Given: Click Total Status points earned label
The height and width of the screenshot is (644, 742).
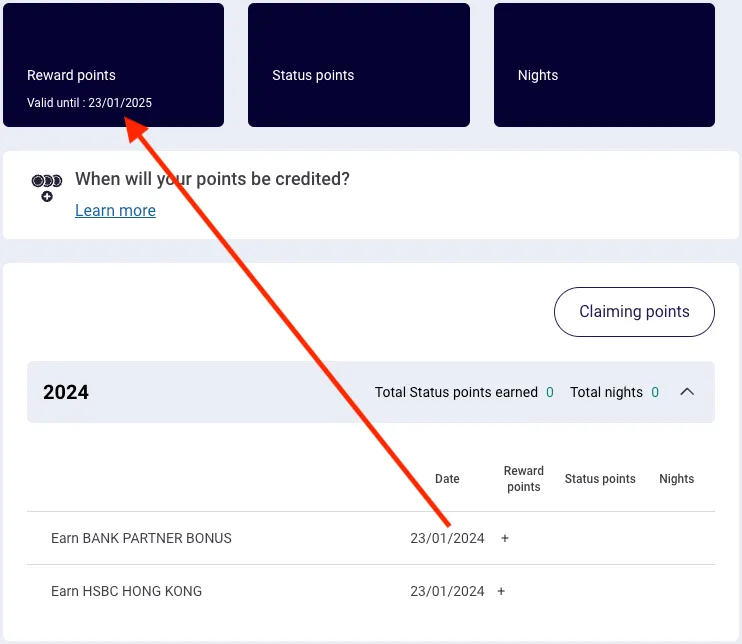Looking at the screenshot, I should click(456, 392).
